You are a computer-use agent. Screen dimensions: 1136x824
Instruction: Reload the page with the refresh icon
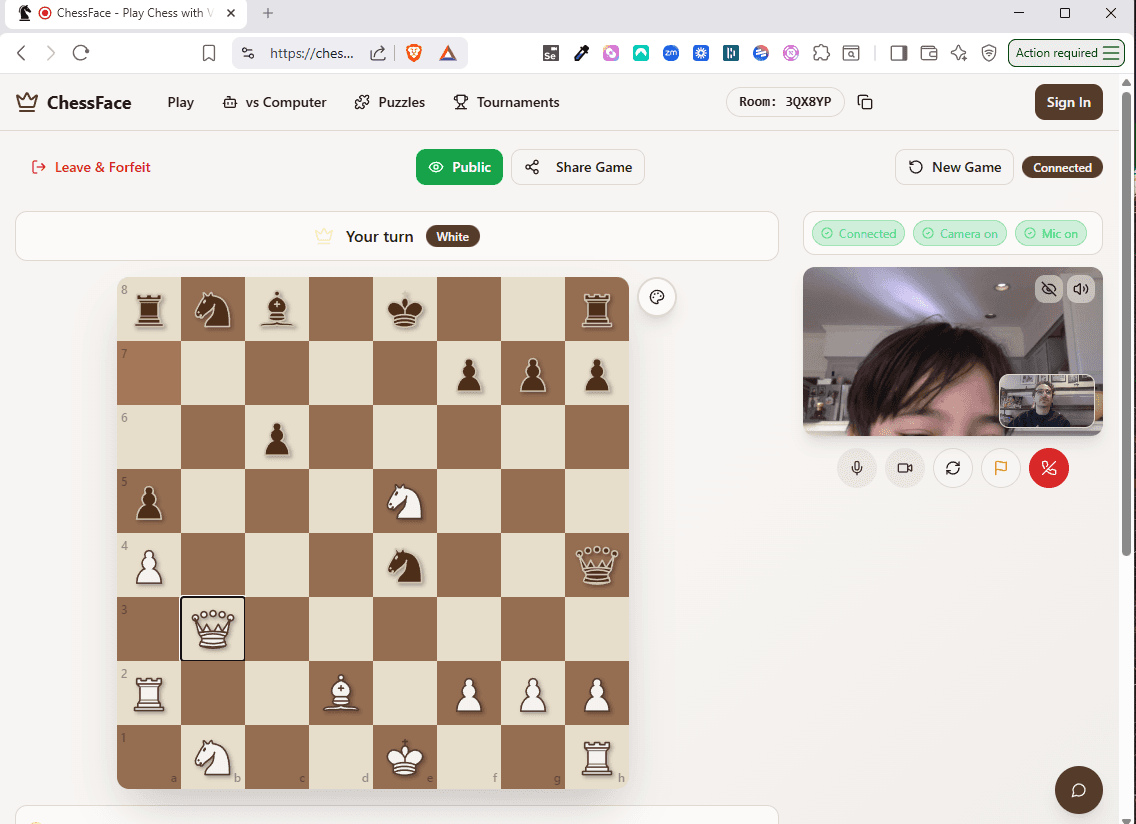(x=81, y=53)
